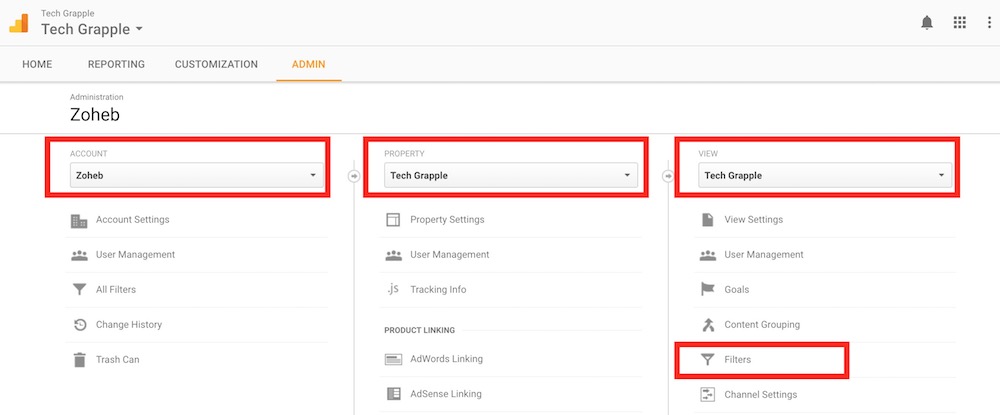The height and width of the screenshot is (415, 1000).
Task: Expand the Account dropdown showing Zoheb
Action: tap(198, 175)
